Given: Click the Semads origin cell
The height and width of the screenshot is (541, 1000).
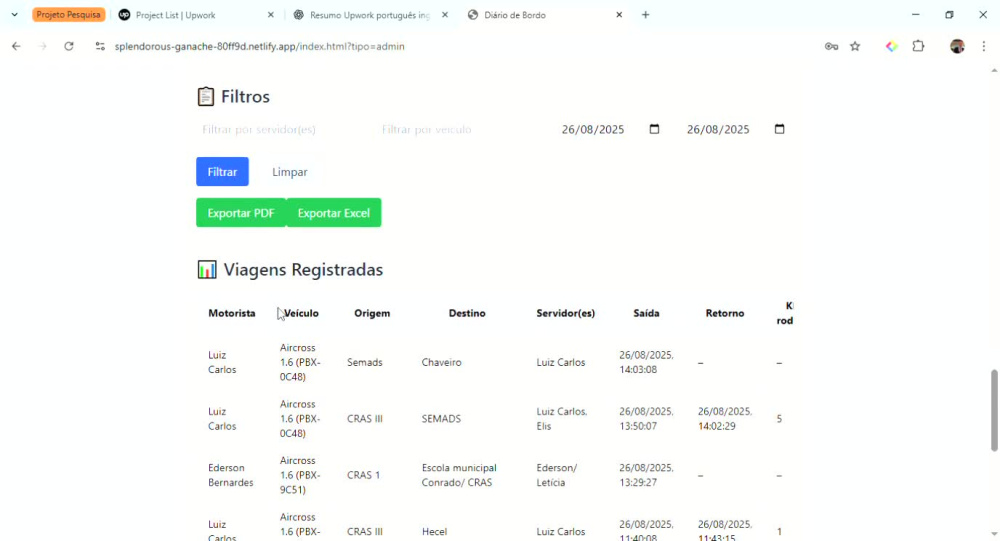Looking at the screenshot, I should pyautogui.click(x=365, y=362).
